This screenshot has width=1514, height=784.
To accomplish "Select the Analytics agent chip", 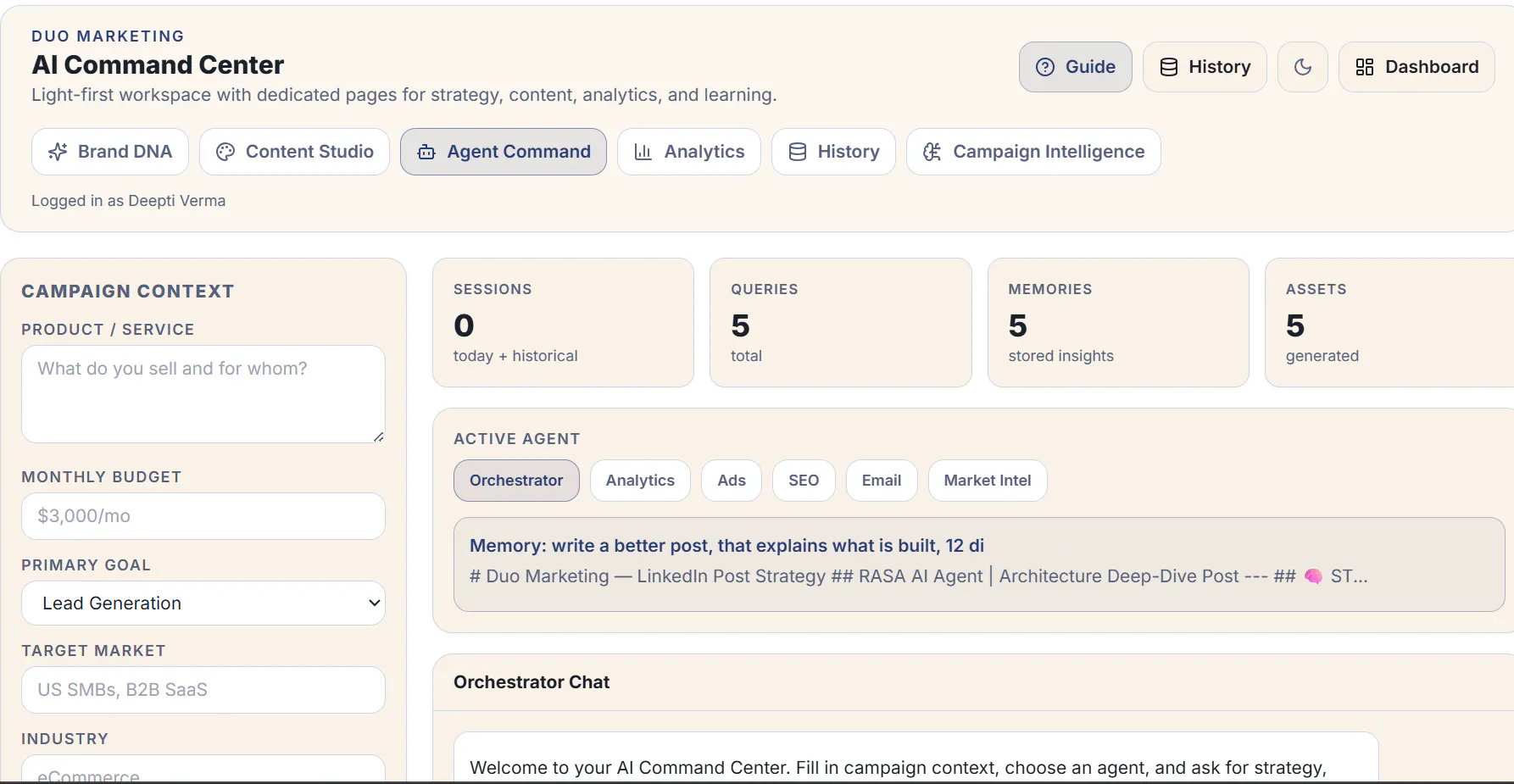I will [x=640, y=481].
